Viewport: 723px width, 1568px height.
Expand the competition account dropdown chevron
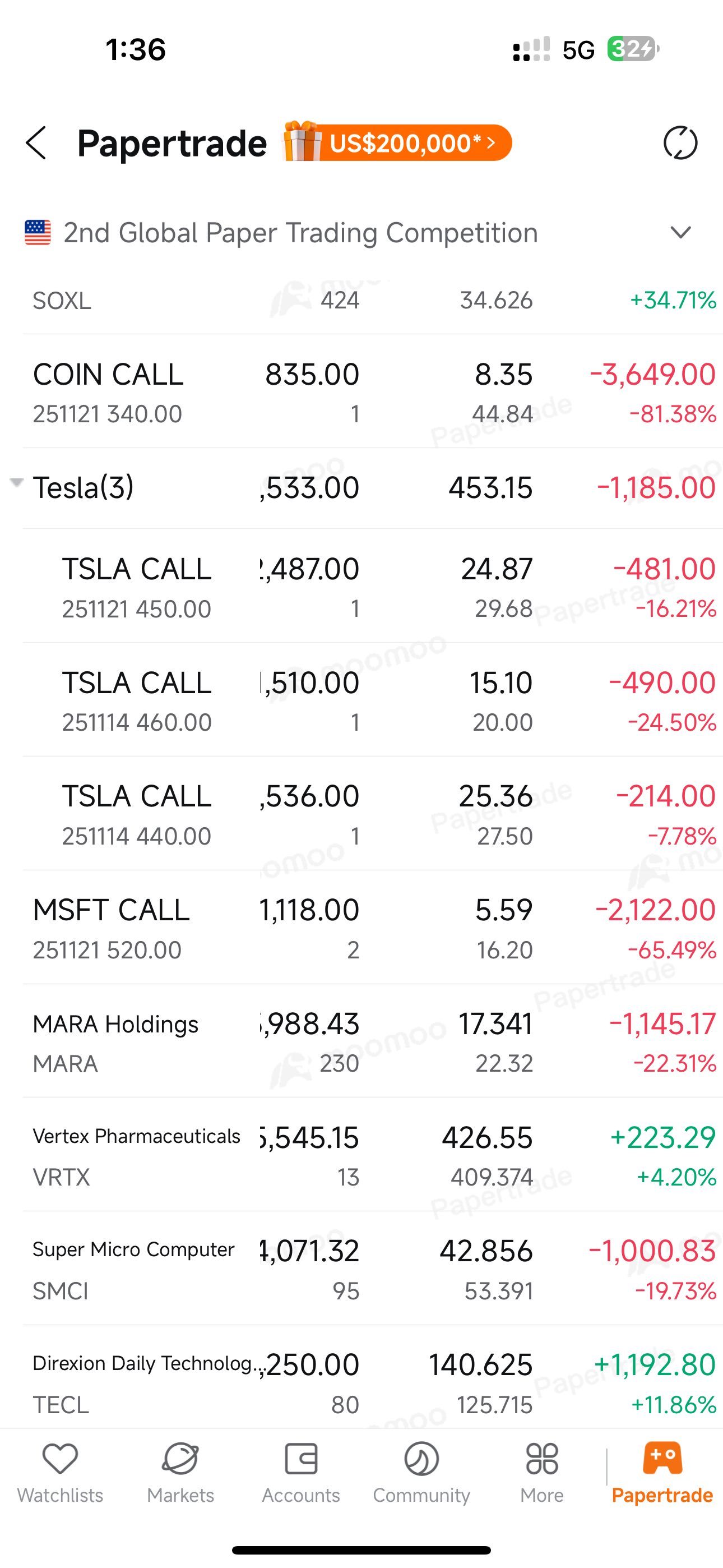[x=680, y=233]
